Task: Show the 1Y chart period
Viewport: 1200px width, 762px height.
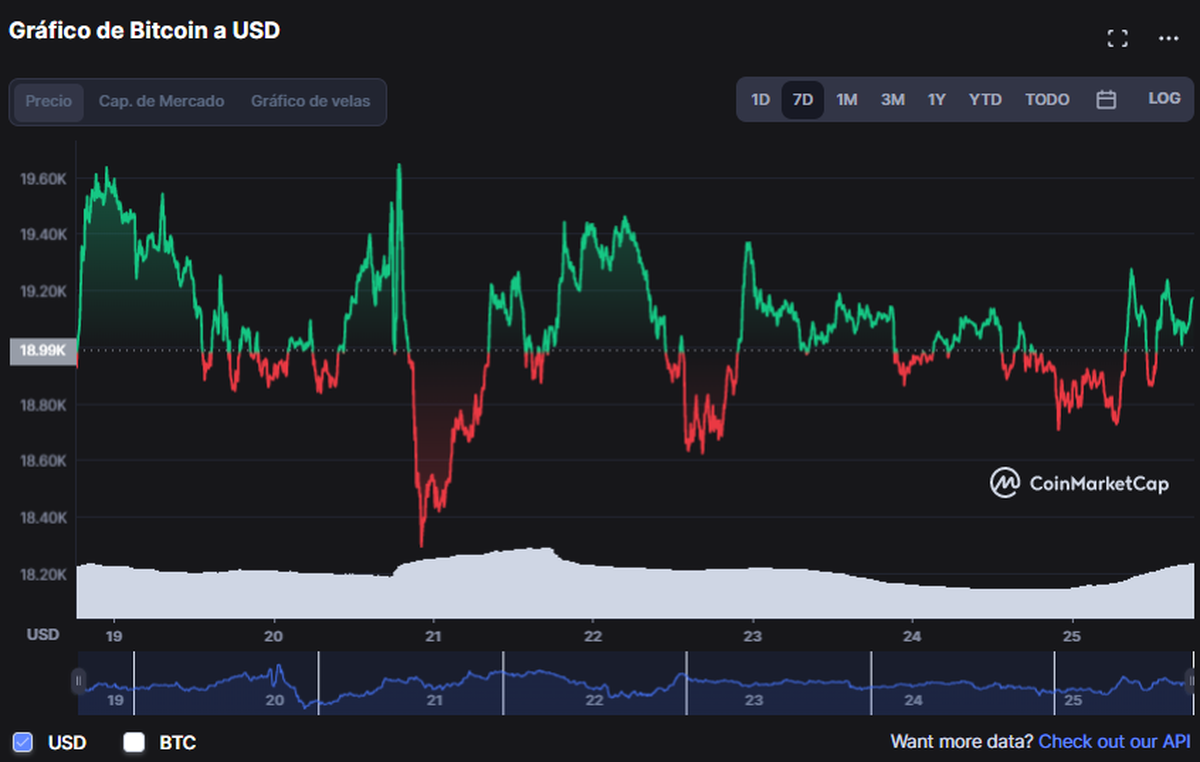Action: [936, 99]
